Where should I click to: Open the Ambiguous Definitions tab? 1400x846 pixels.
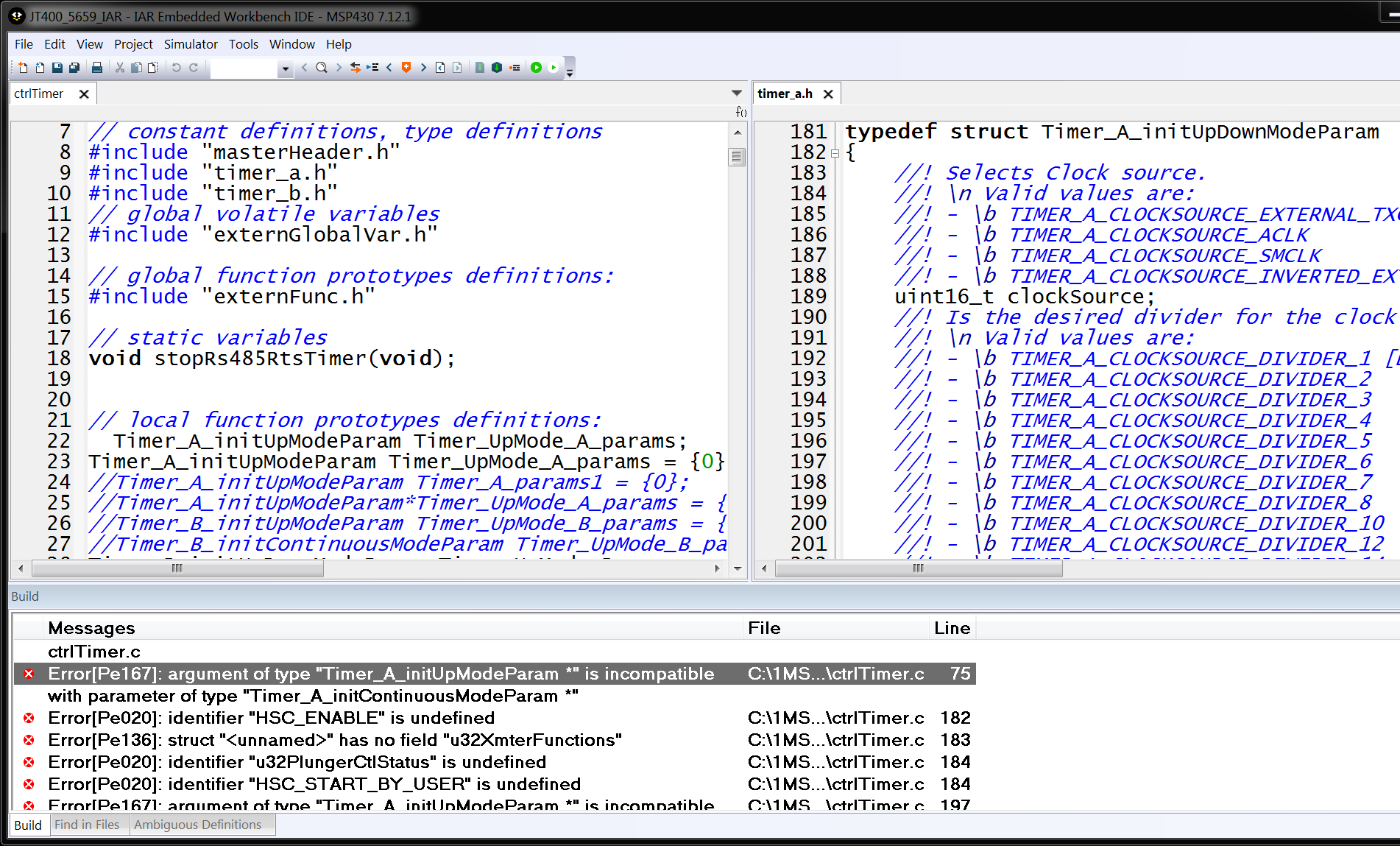[x=197, y=825]
